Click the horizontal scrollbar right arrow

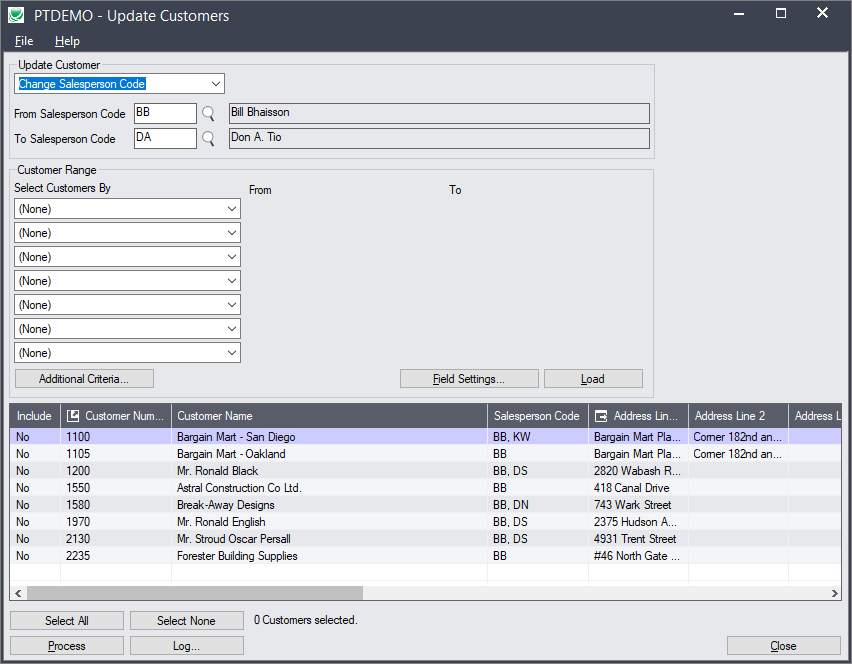coord(835,593)
